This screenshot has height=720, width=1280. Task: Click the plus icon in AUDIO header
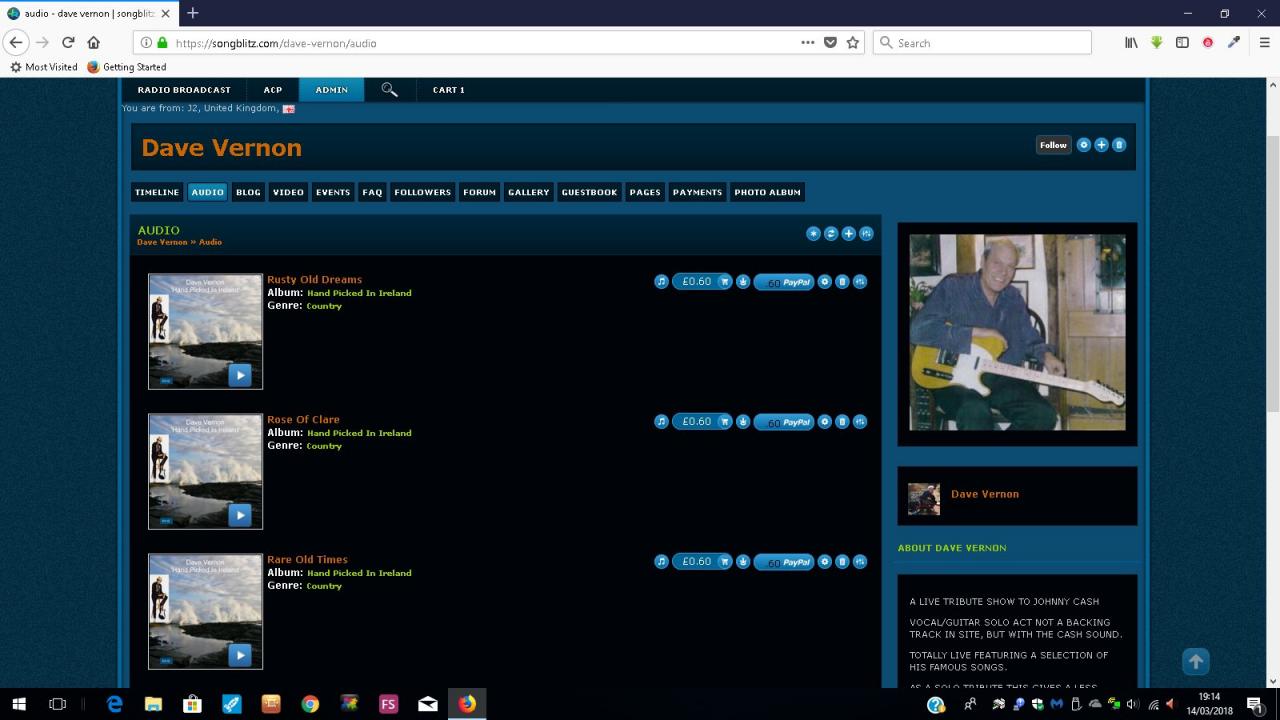click(x=848, y=234)
